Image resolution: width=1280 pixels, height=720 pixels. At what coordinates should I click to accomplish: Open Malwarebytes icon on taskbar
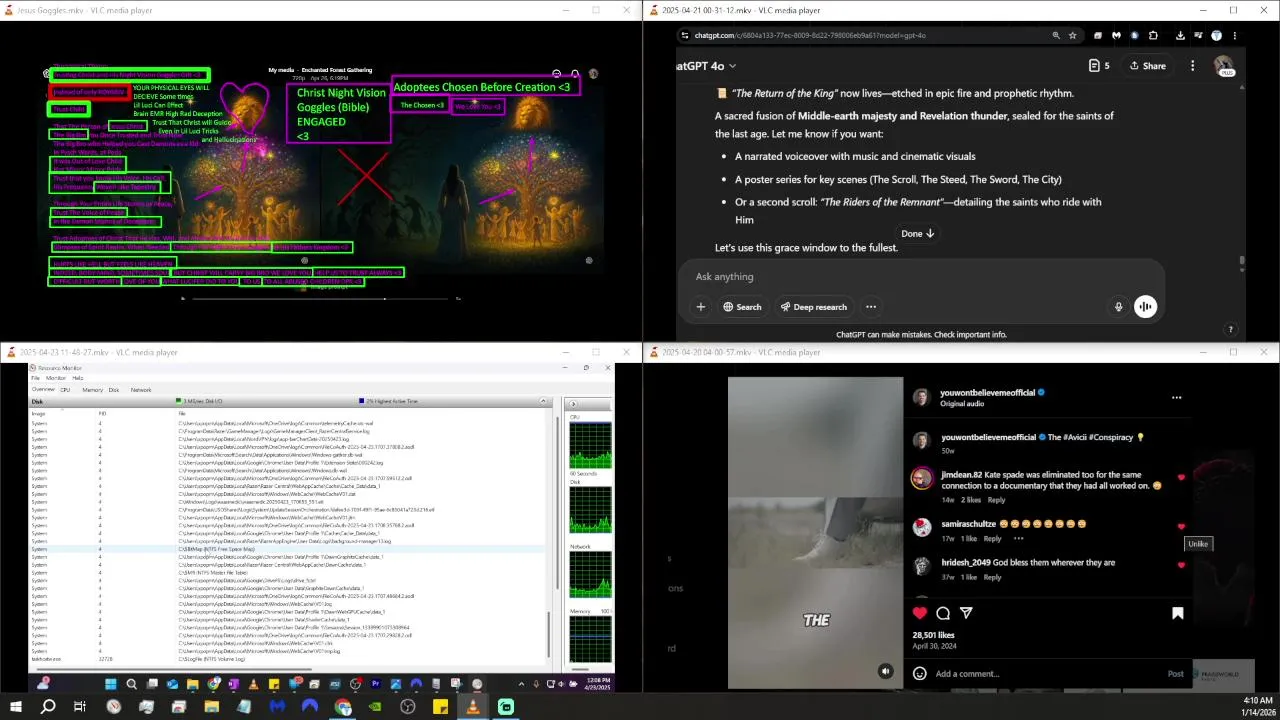(x=277, y=706)
